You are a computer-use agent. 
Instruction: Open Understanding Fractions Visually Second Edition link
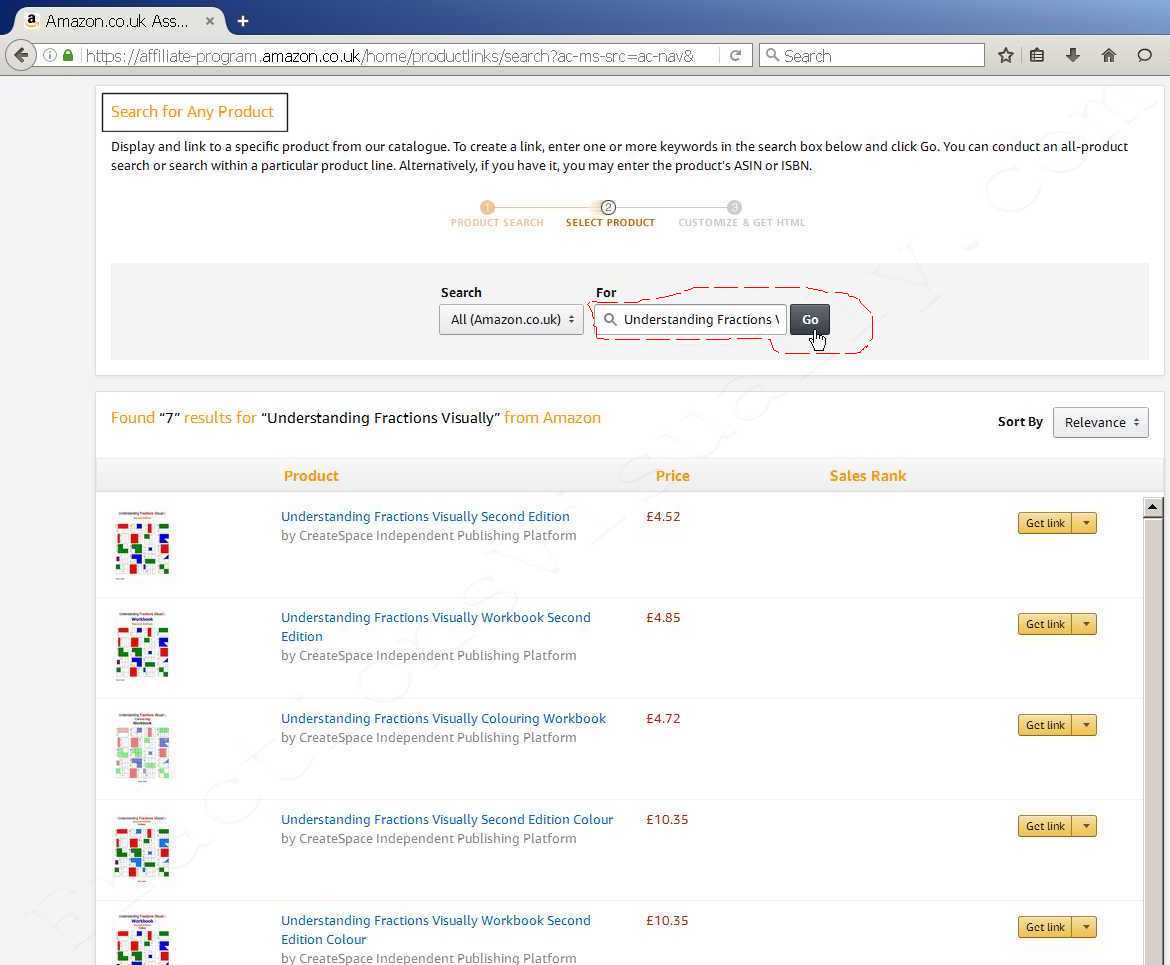[x=425, y=516]
